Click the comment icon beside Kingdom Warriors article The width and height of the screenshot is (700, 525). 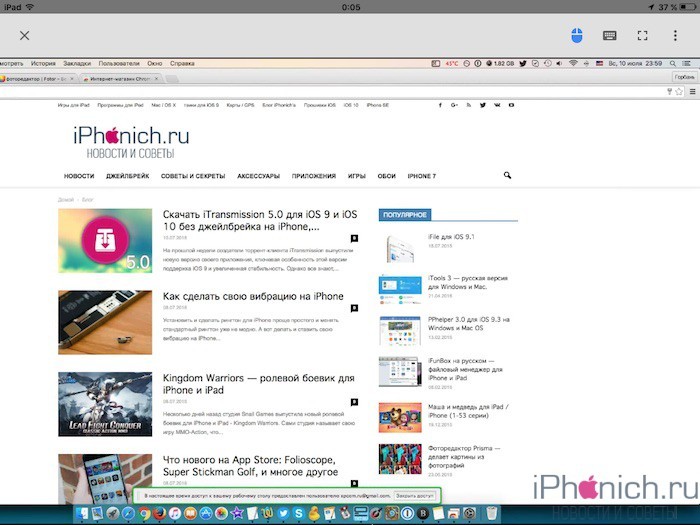click(x=354, y=402)
